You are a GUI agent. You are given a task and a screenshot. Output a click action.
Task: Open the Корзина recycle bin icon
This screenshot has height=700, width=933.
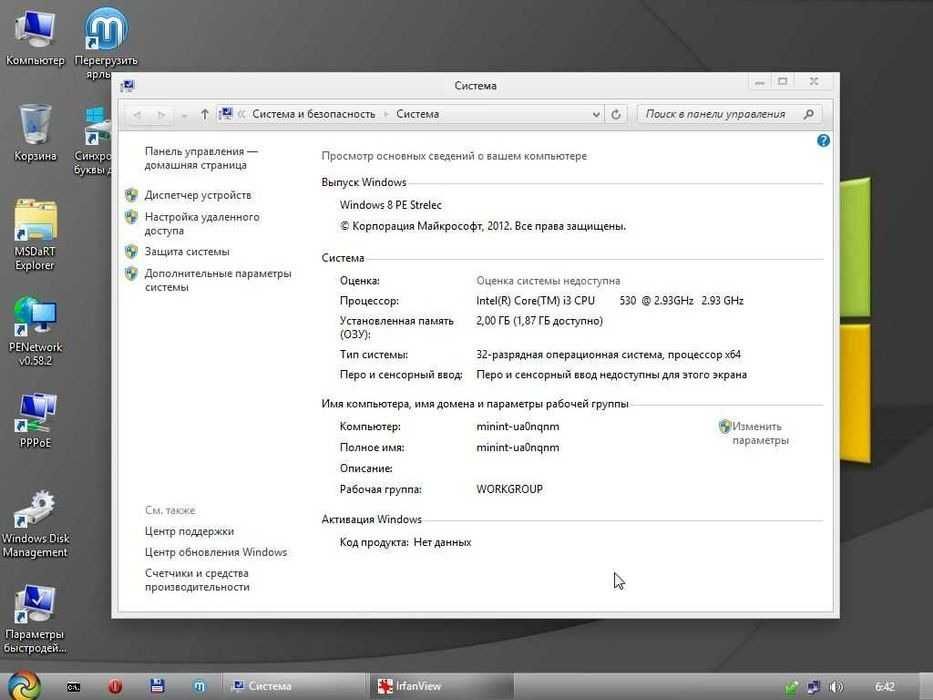pyautogui.click(x=35, y=133)
